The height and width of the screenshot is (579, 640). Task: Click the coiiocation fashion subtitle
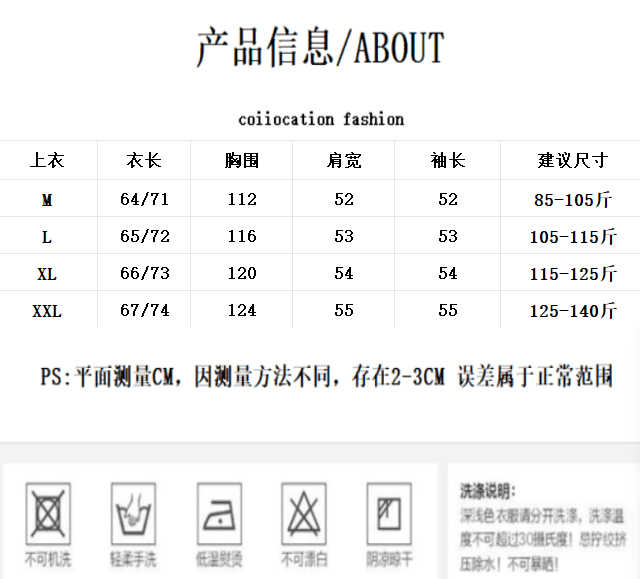tap(321, 120)
